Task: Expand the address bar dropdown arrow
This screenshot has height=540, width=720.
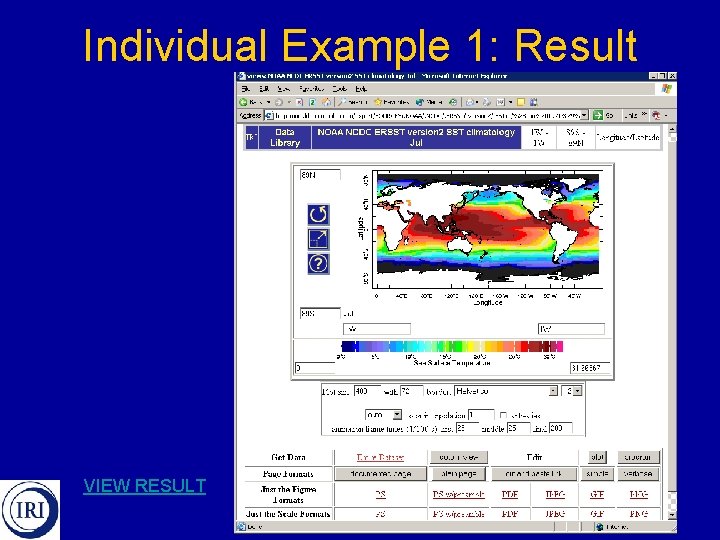Action: 584,115
